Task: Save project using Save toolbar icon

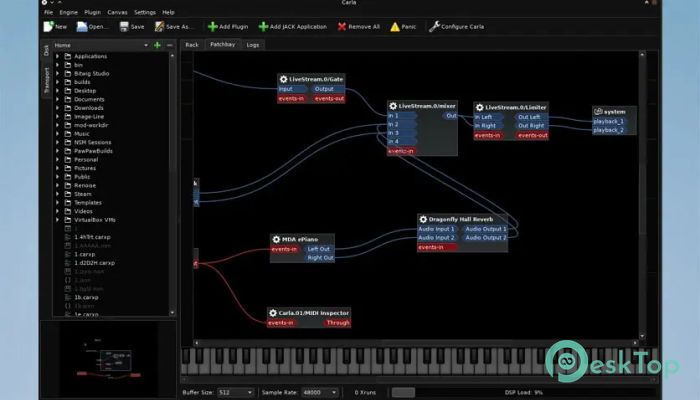Action: (124, 26)
